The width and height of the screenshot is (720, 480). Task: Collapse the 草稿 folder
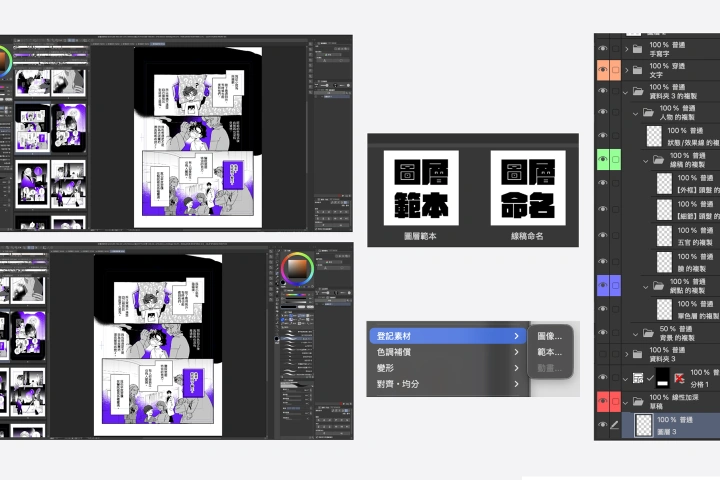click(625, 403)
